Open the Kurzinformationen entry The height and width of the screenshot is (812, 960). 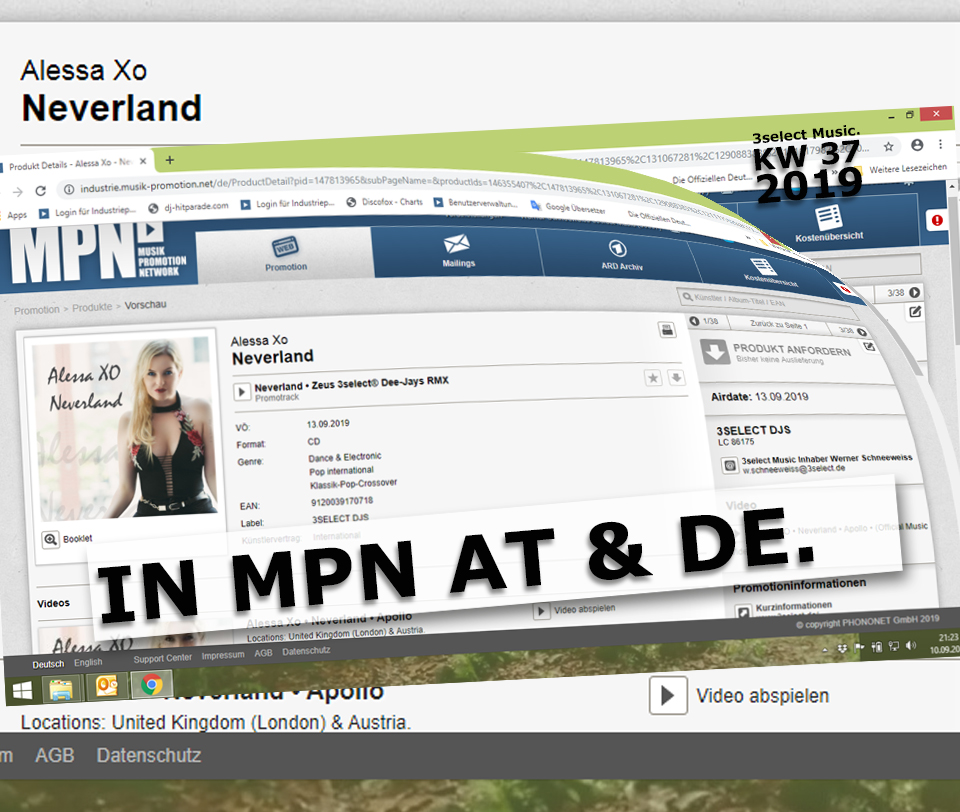[793, 606]
